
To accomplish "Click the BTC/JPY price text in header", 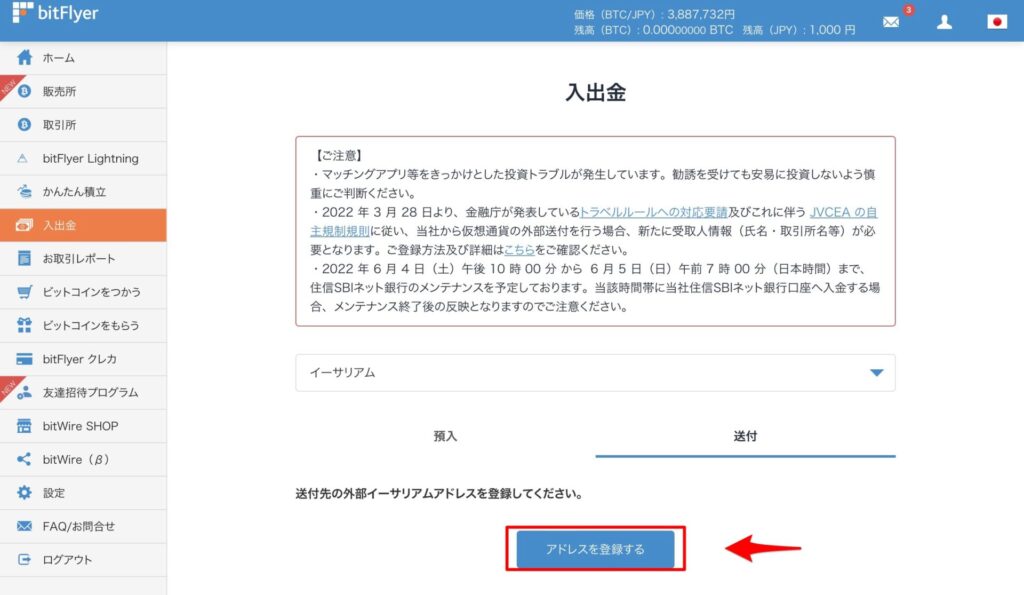I will [x=654, y=14].
